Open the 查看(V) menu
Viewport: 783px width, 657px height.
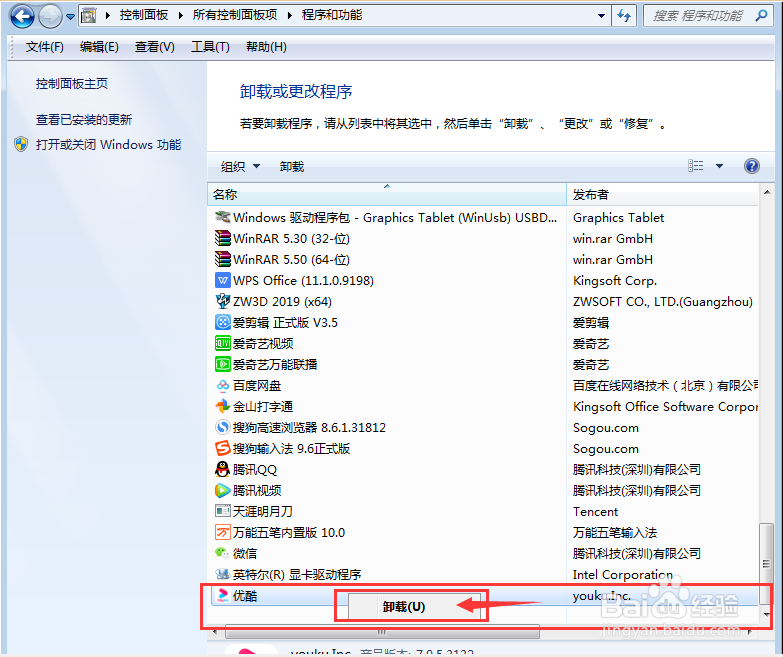[155, 47]
